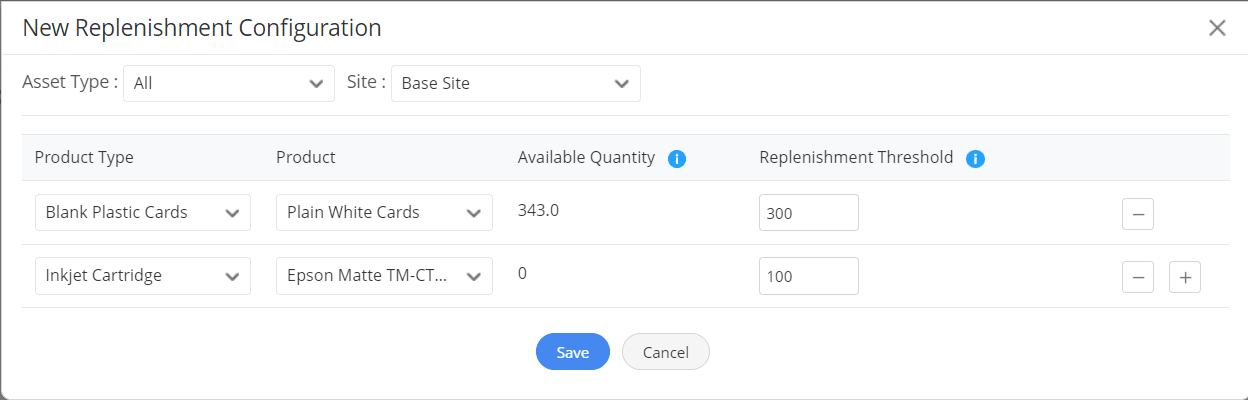Expand the Plain White Cards product dropdown
This screenshot has height=400, width=1248.
(384, 213)
